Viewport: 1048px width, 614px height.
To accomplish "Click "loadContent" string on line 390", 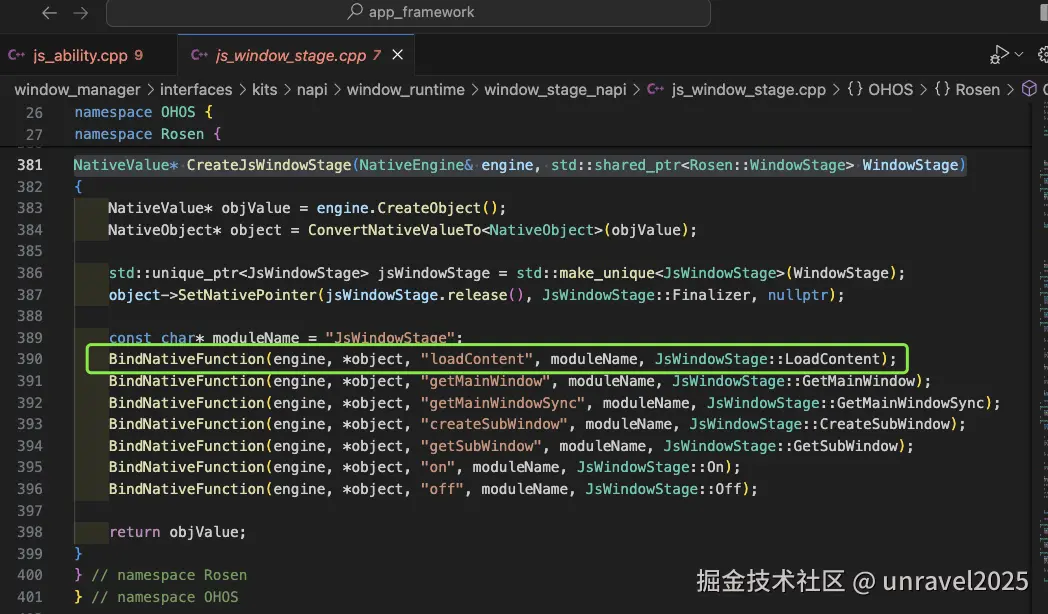I will (477, 359).
